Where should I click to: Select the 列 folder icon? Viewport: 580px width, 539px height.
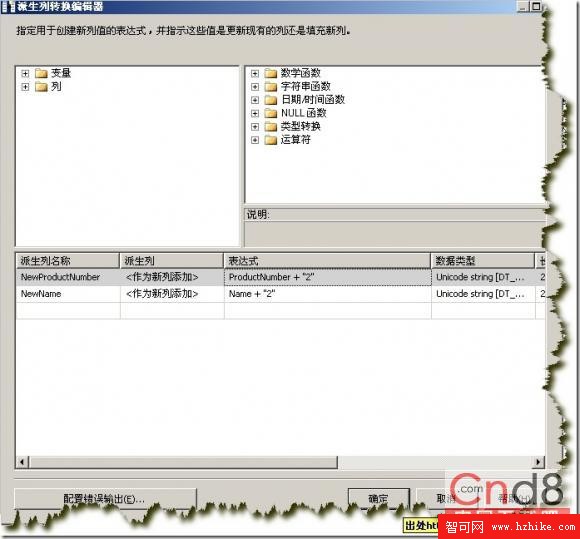pos(41,87)
